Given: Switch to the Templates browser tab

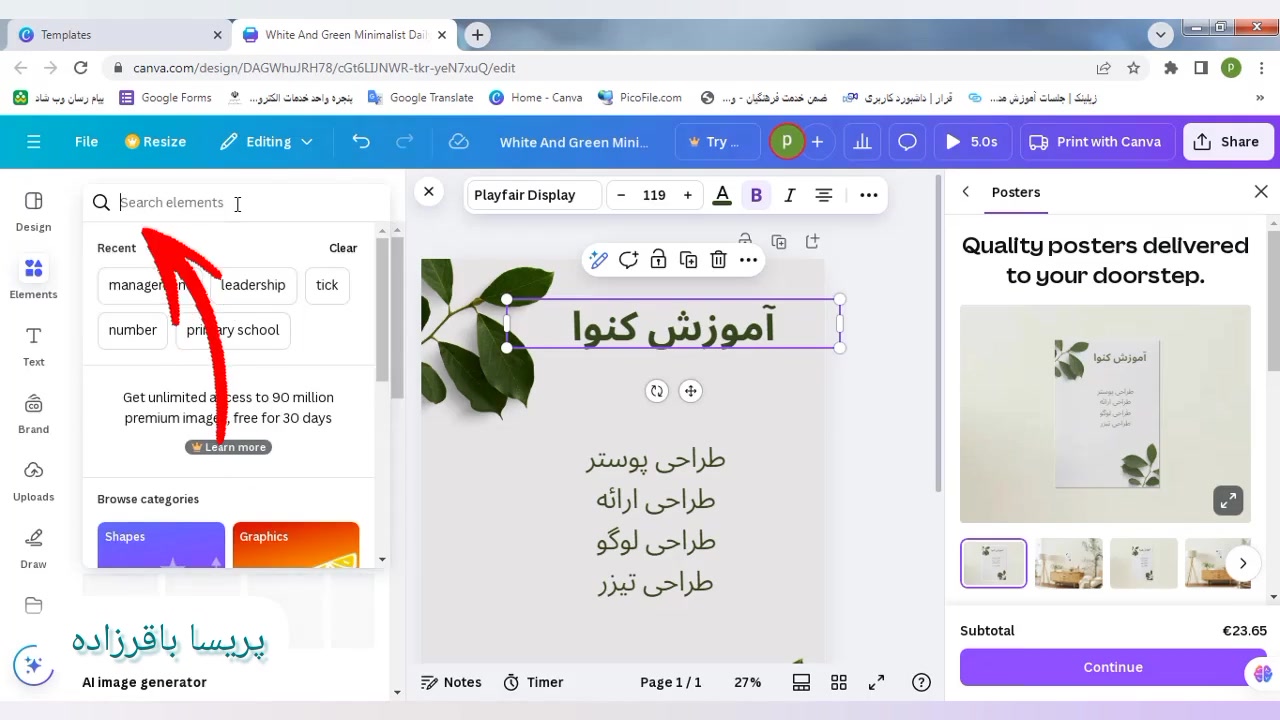Looking at the screenshot, I should (120, 35).
